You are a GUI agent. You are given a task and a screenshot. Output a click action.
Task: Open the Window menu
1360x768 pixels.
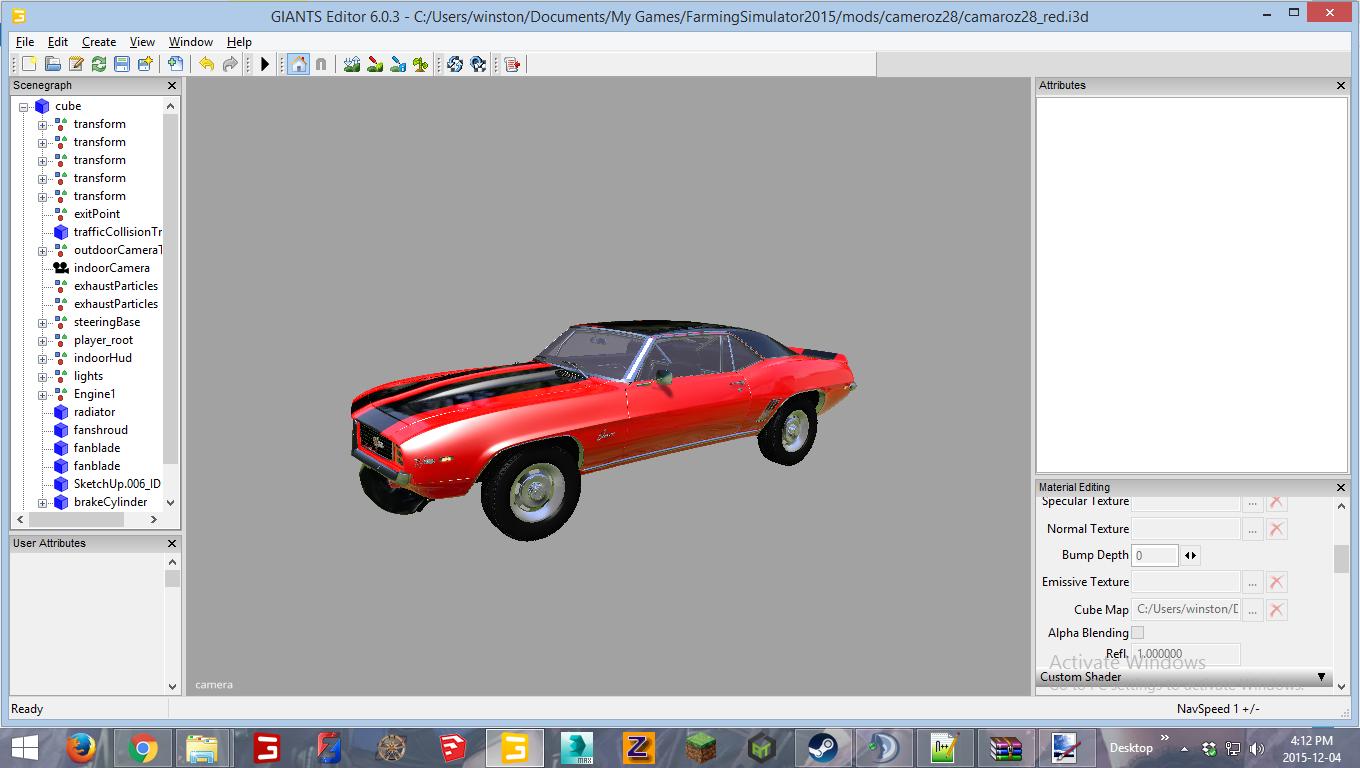coord(190,42)
